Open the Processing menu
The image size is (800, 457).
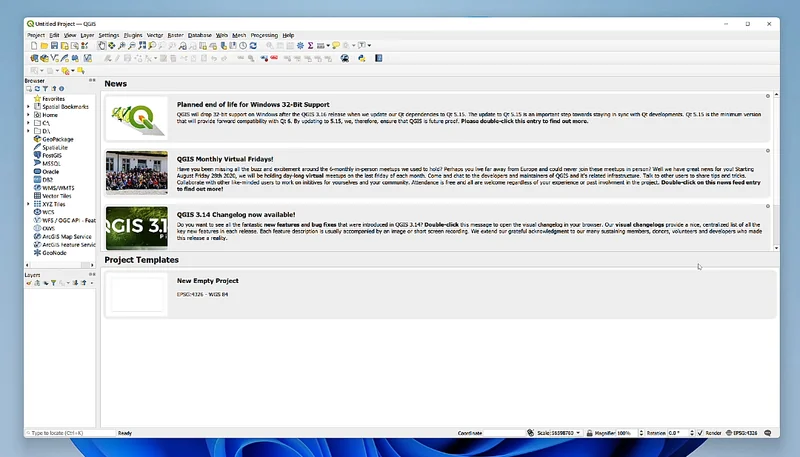click(264, 35)
